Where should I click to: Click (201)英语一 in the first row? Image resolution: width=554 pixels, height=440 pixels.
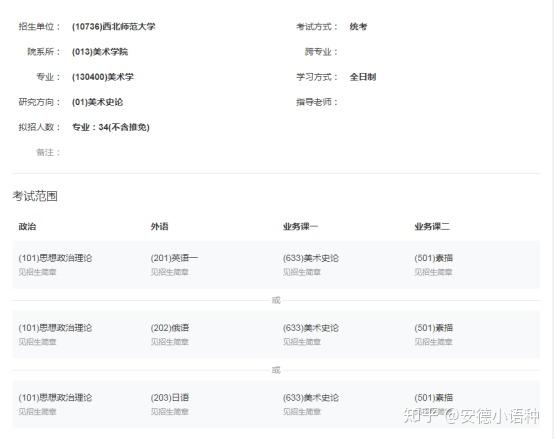click(174, 258)
